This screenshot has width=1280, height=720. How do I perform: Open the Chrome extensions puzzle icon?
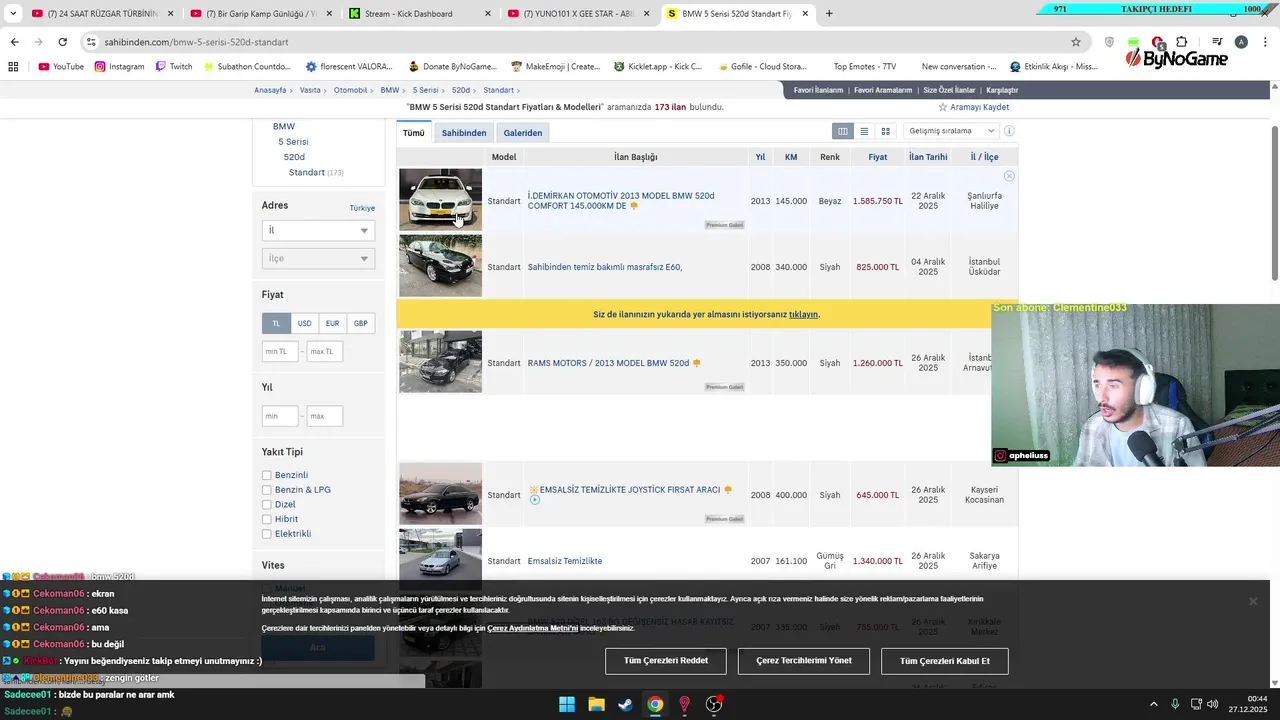tap(1183, 42)
